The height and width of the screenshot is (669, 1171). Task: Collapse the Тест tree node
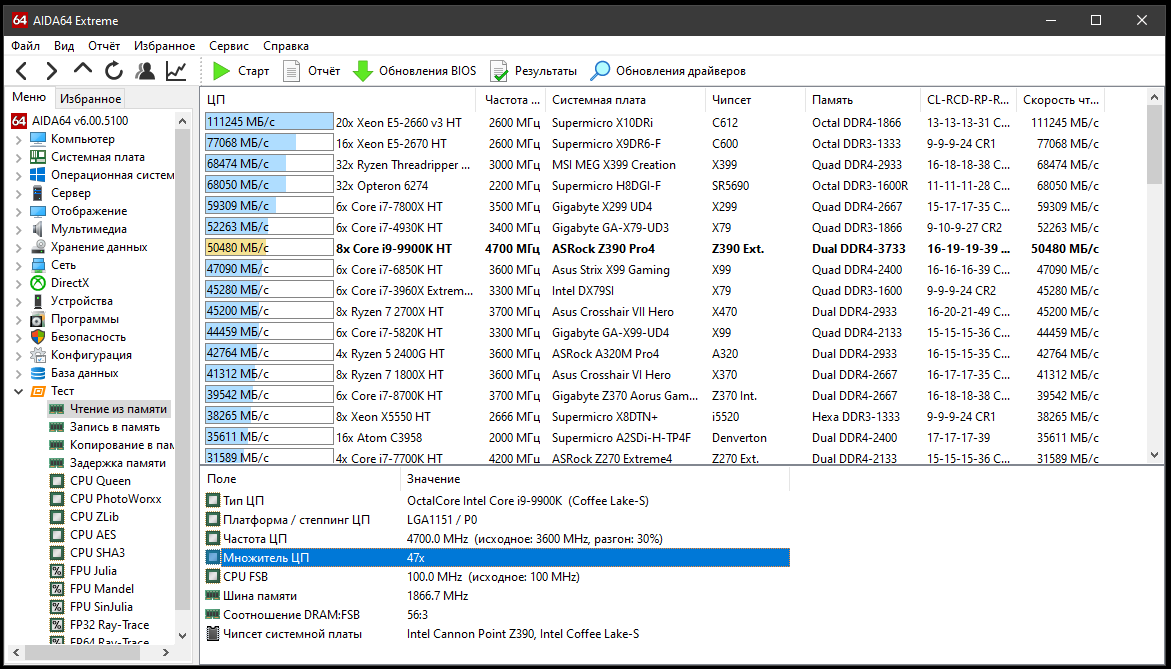pyautogui.click(x=19, y=390)
